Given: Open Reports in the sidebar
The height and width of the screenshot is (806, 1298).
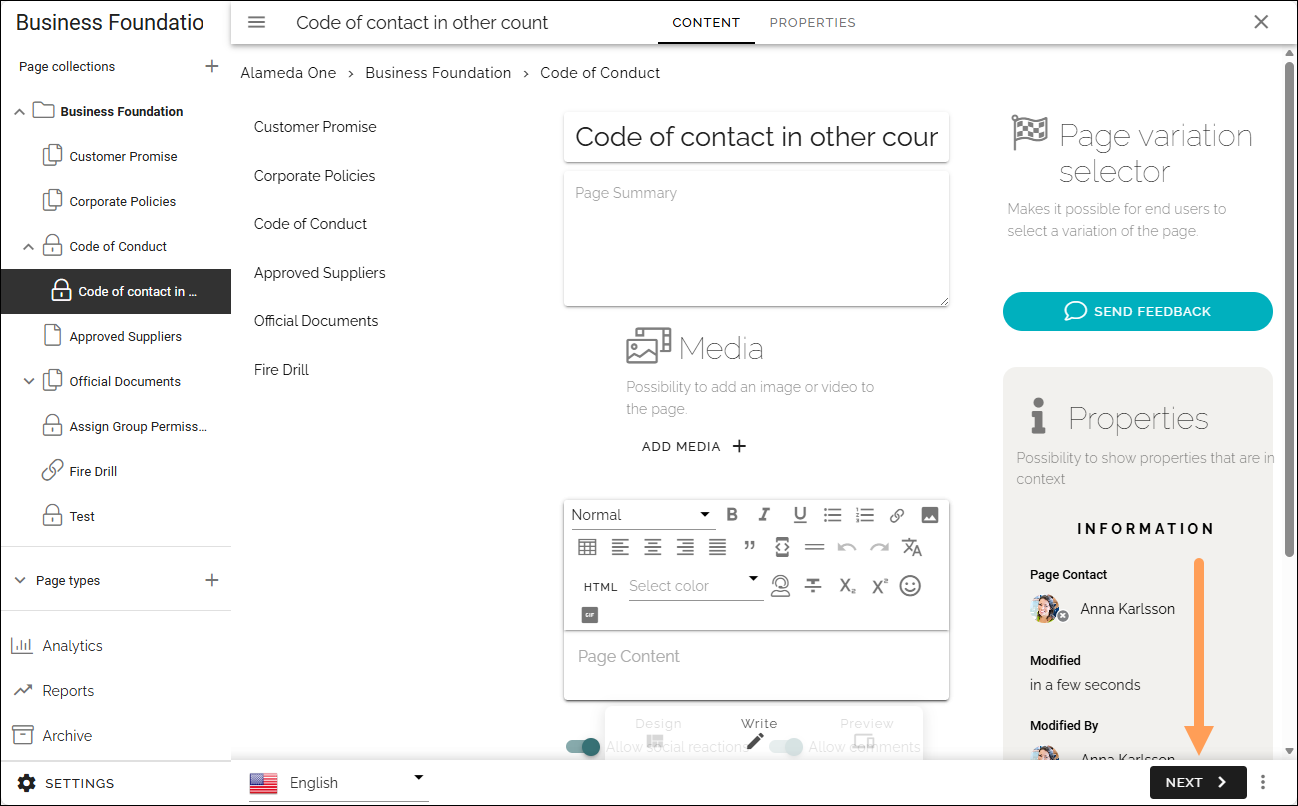Looking at the screenshot, I should tap(53, 691).
